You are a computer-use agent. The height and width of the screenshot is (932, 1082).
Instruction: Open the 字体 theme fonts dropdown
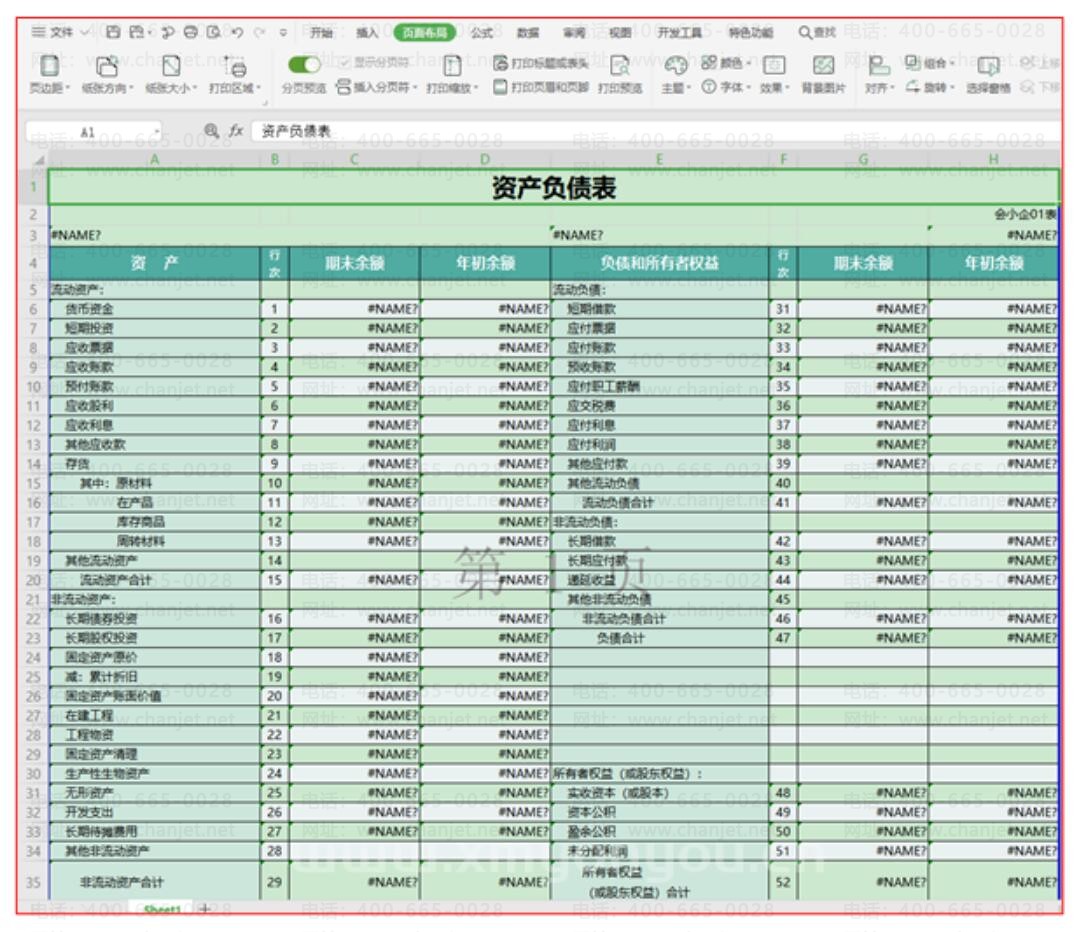tap(726, 87)
